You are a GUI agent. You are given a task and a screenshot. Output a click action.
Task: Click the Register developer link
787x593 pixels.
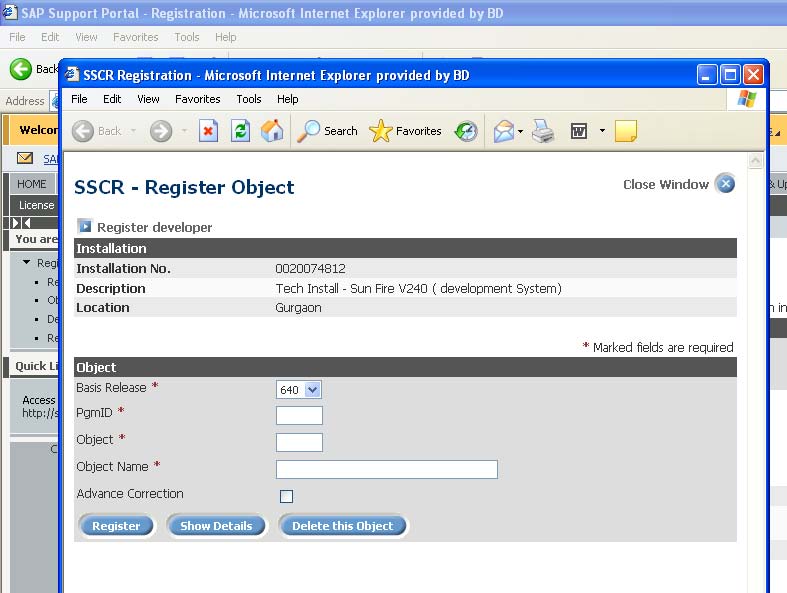pos(155,227)
